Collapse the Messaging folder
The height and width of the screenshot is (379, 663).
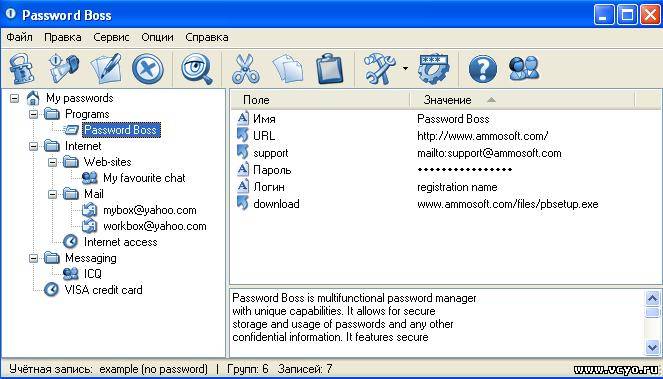click(33, 258)
